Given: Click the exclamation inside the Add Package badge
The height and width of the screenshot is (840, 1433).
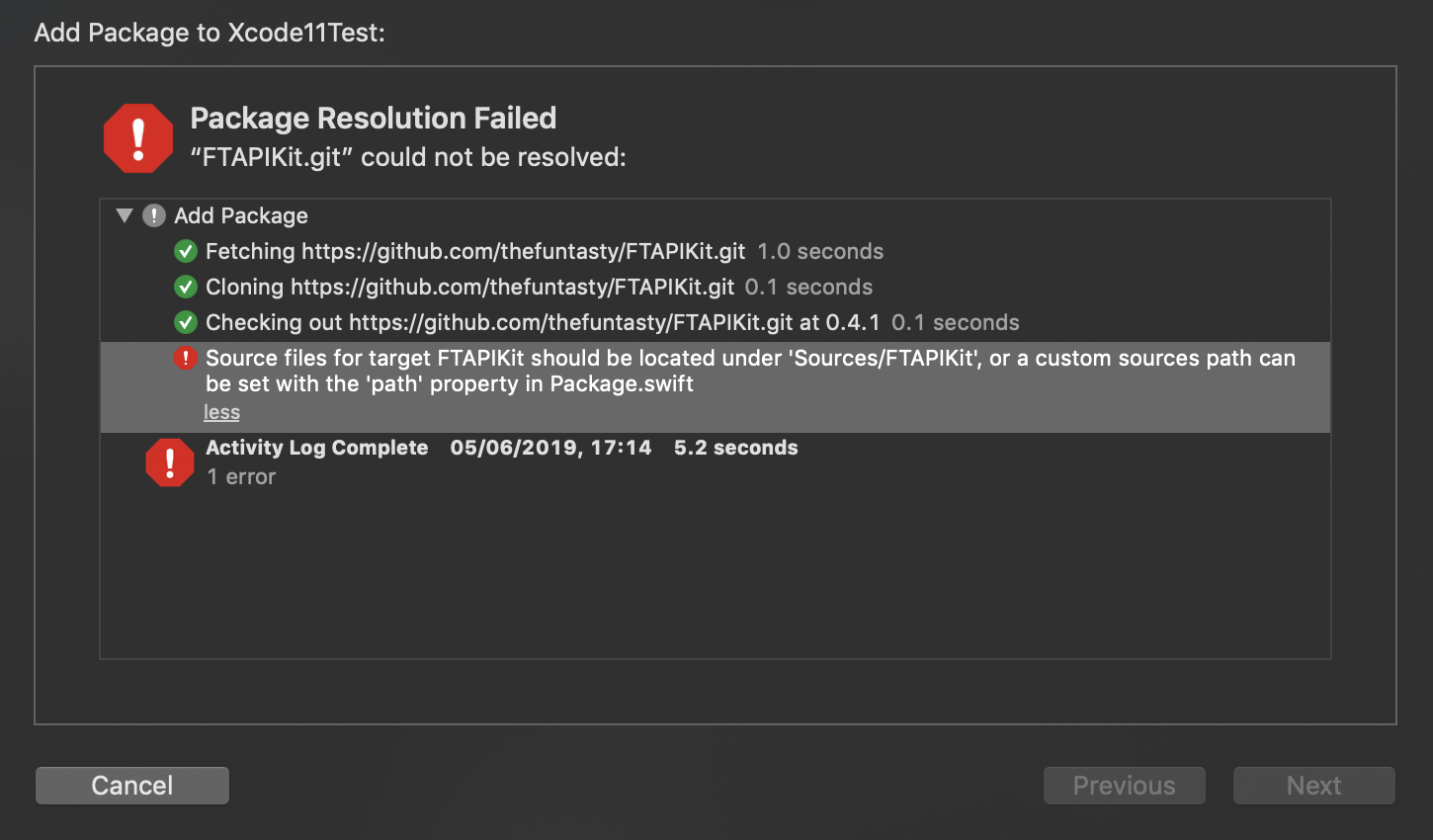Looking at the screenshot, I should coord(154,214).
